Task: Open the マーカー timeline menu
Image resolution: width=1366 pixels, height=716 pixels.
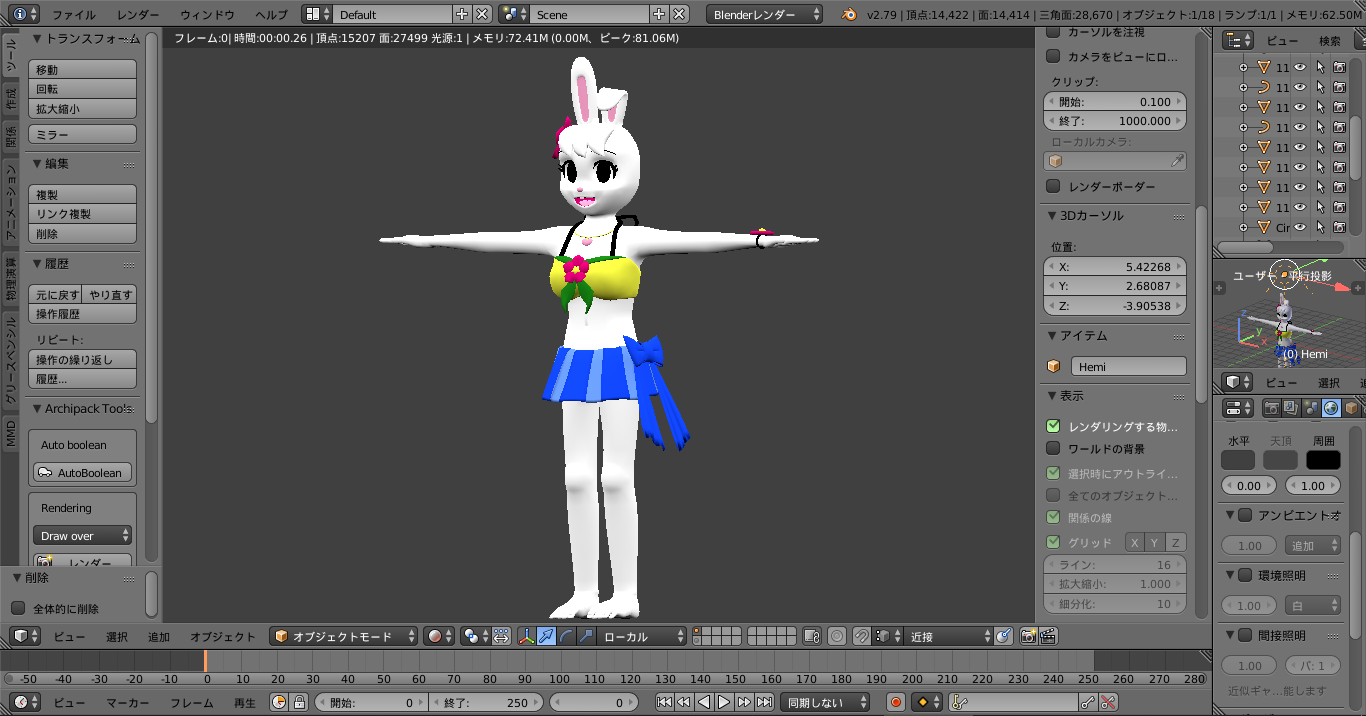Action: (127, 703)
